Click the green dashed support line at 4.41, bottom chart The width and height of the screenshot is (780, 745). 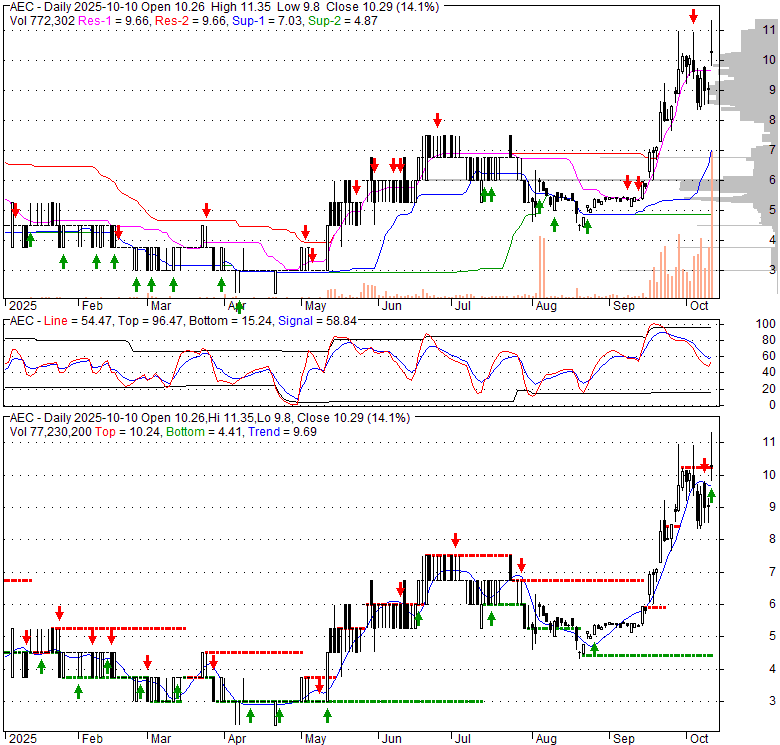coord(648,655)
